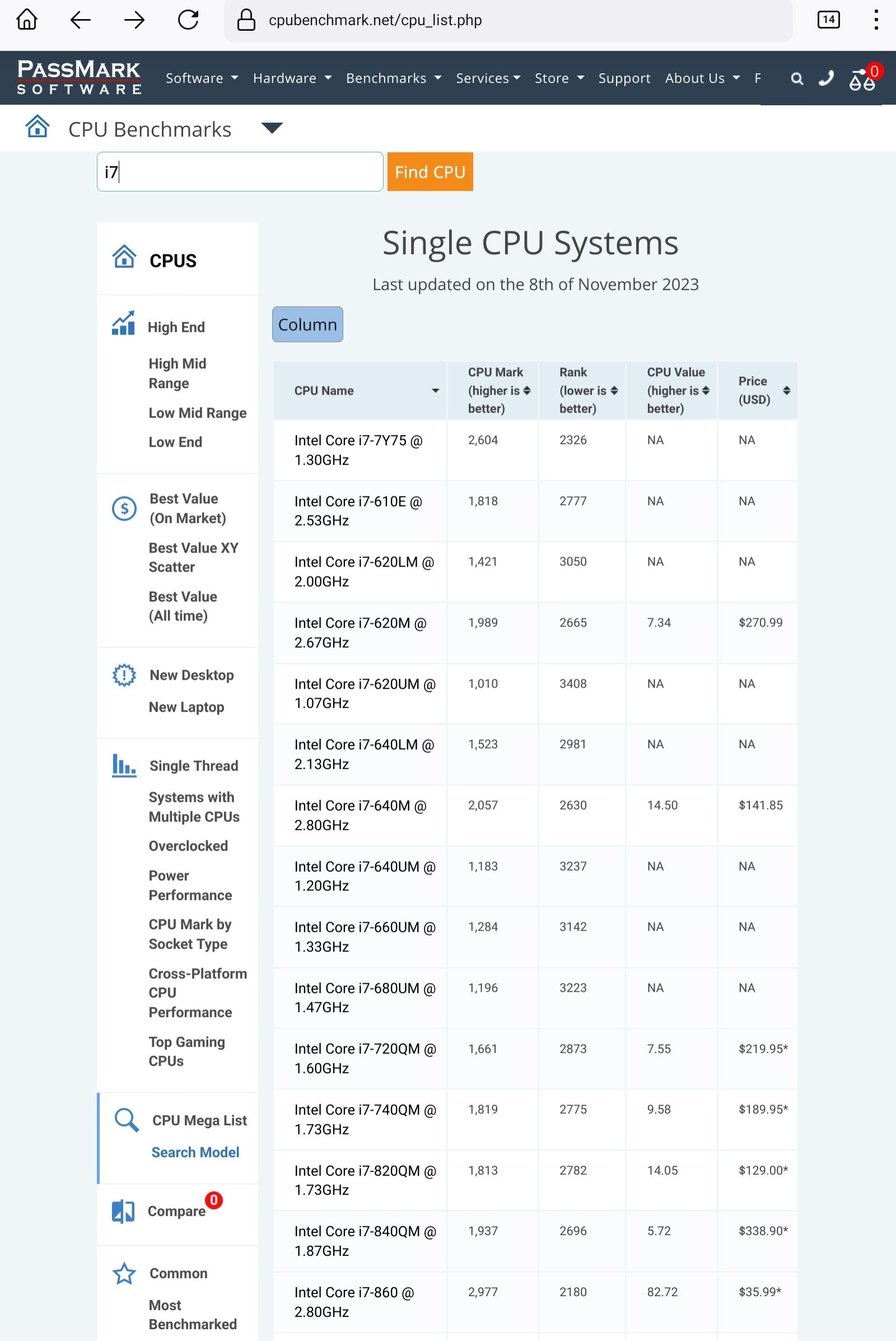The width and height of the screenshot is (896, 1341).
Task: Click the phone contact icon
Action: pos(827,78)
